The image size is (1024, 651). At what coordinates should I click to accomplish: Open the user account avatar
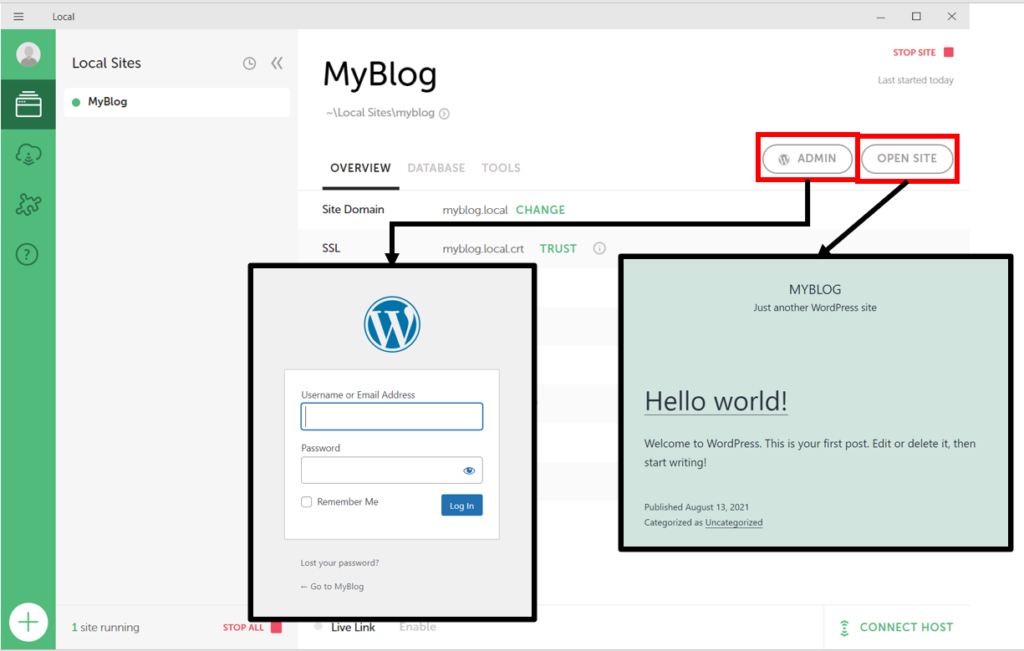(28, 54)
